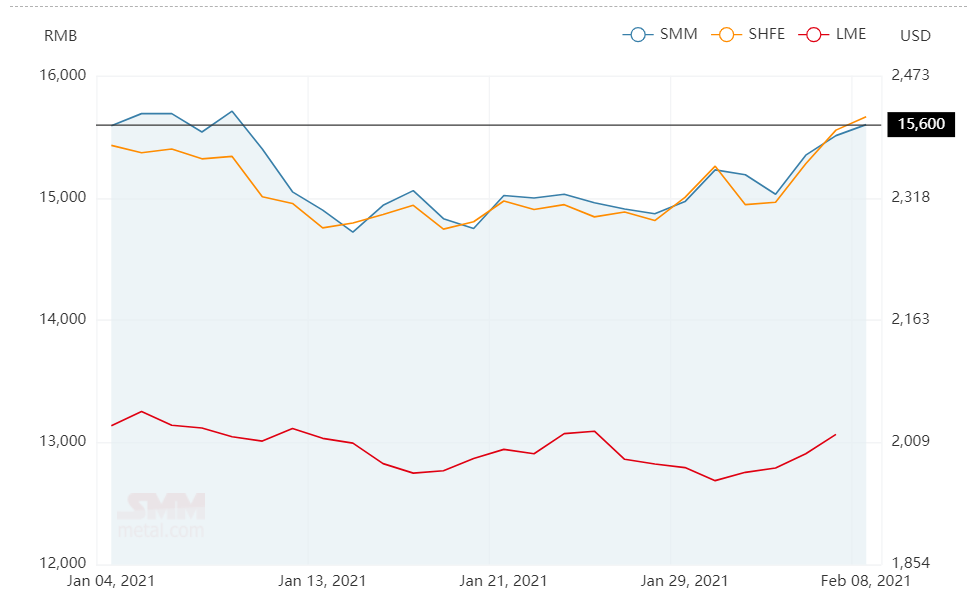Toggle LME series visibility via legend text
This screenshot has height=595, width=977.
850,35
